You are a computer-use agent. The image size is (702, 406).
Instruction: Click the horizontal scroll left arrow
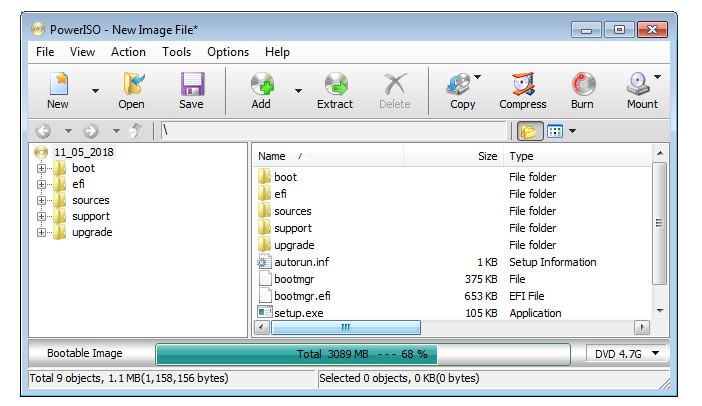[x=262, y=328]
